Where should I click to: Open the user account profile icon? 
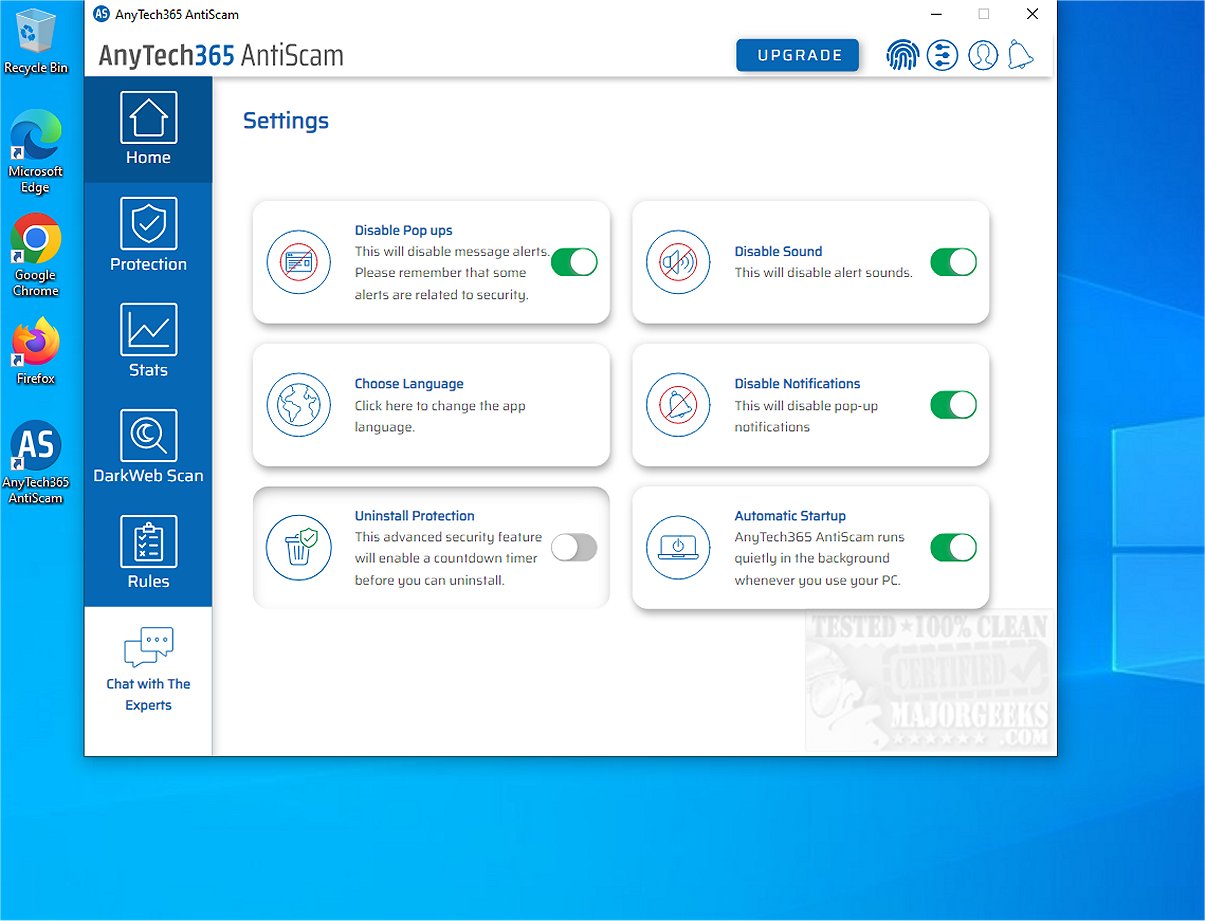[x=983, y=55]
